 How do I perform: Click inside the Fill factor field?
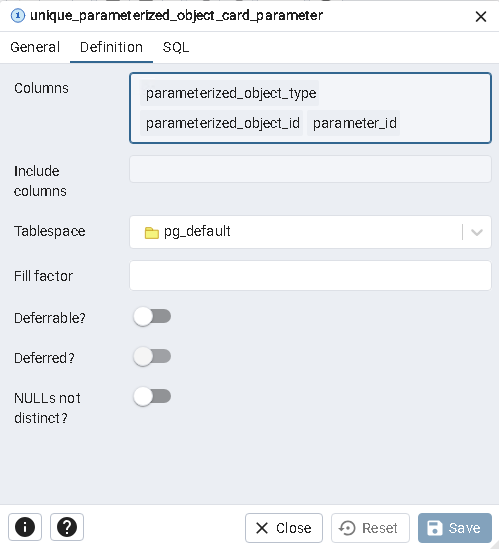[x=310, y=276]
